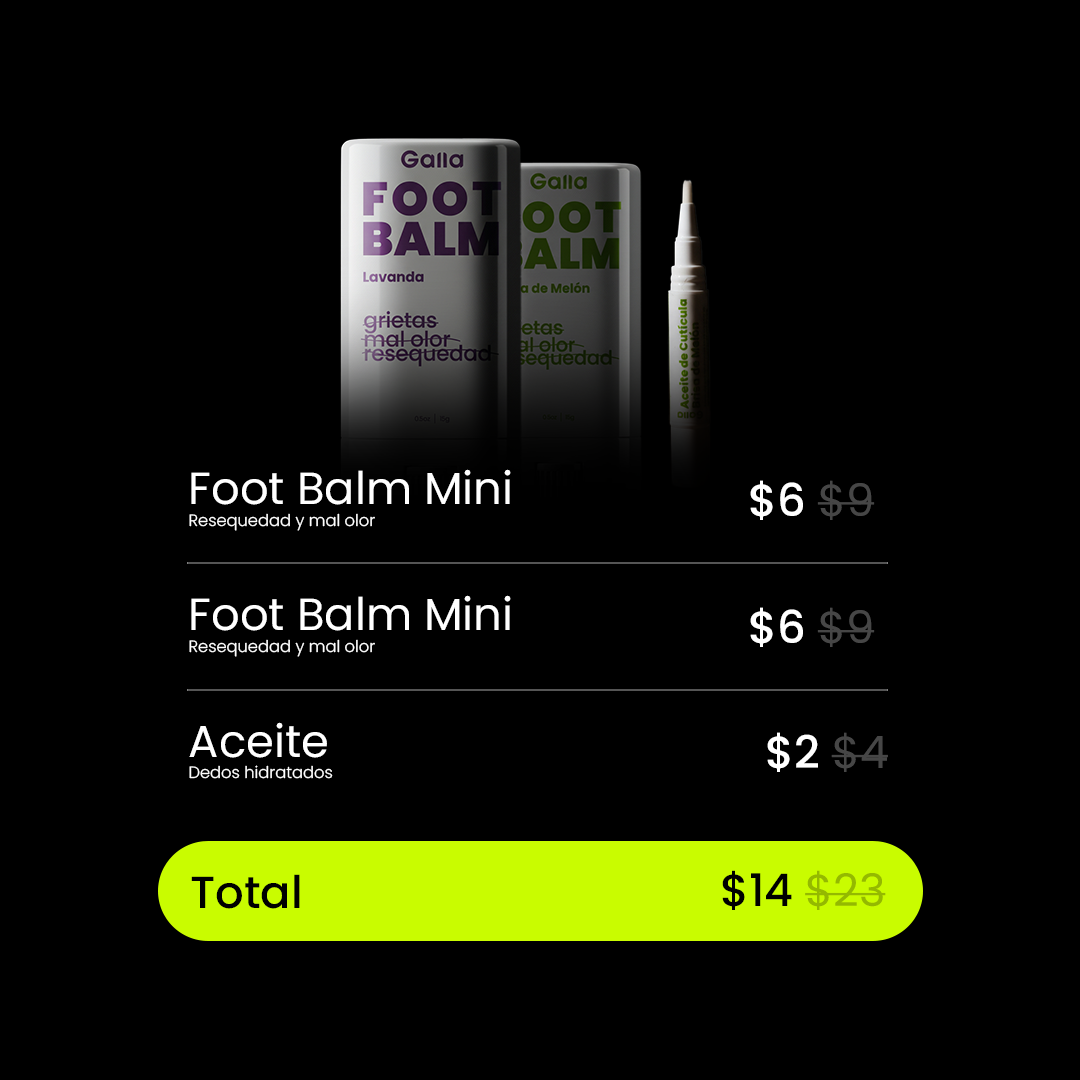Click the first Resequedad y mal olor subtitle
The height and width of the screenshot is (1080, 1080).
click(x=282, y=521)
